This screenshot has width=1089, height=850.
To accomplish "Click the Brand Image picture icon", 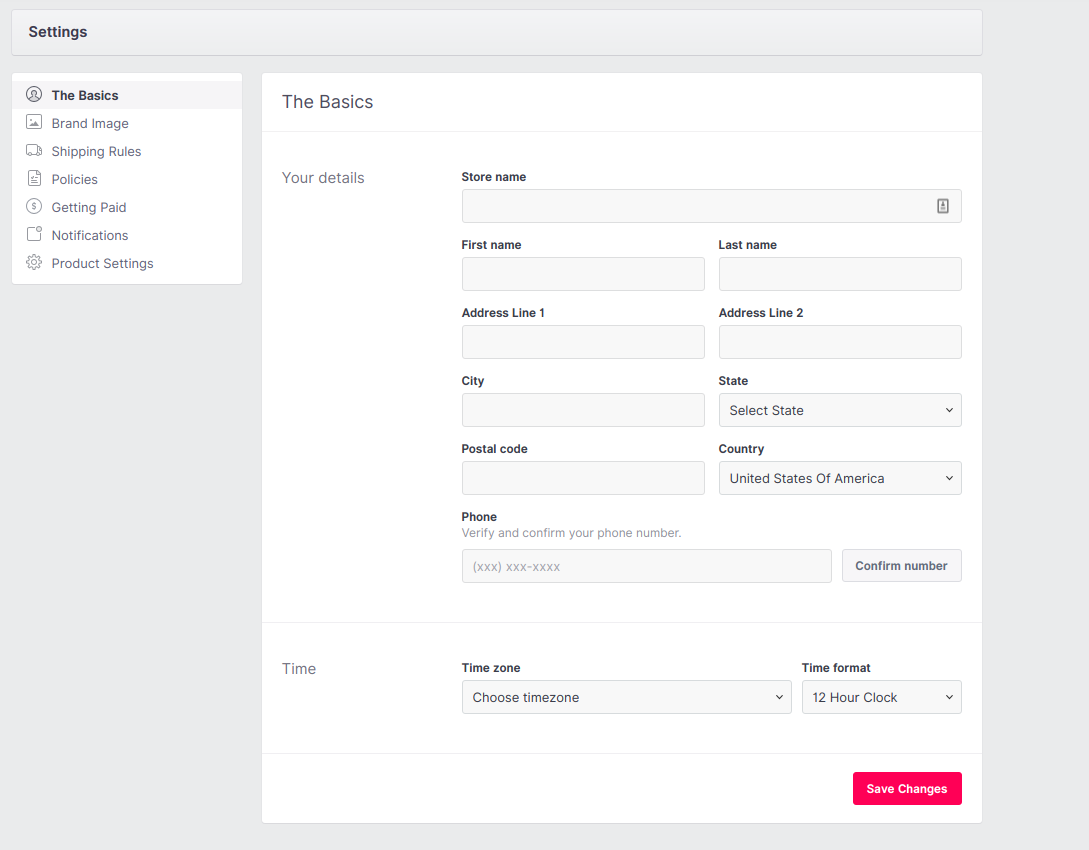I will click(x=34, y=123).
